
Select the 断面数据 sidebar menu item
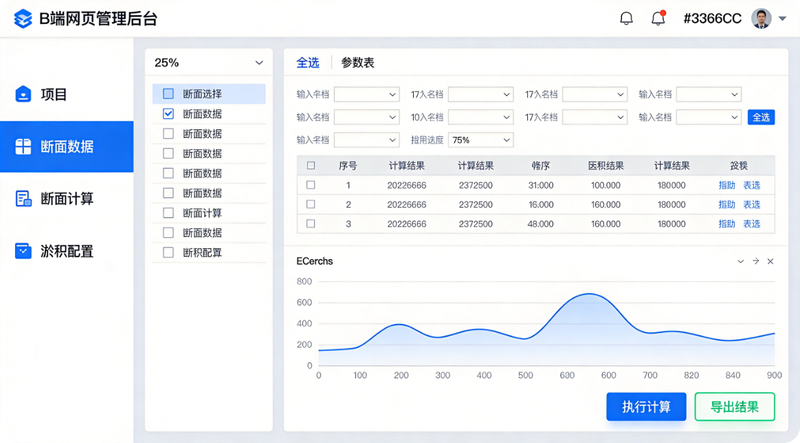(66, 146)
